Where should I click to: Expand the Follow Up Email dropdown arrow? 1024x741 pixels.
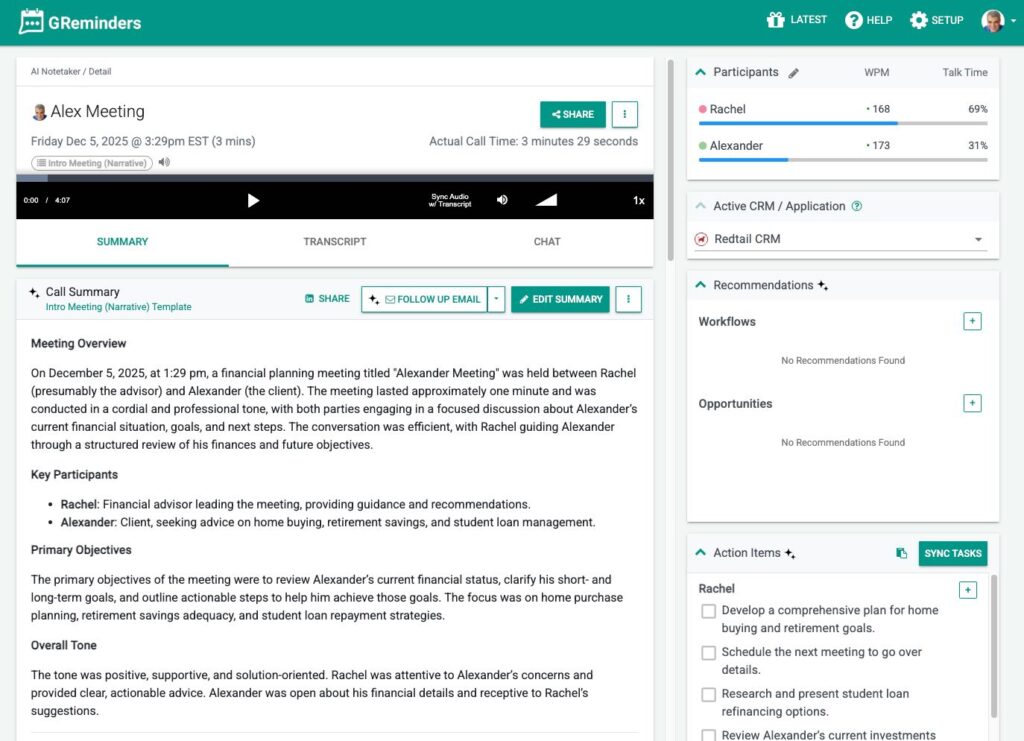[x=496, y=299]
